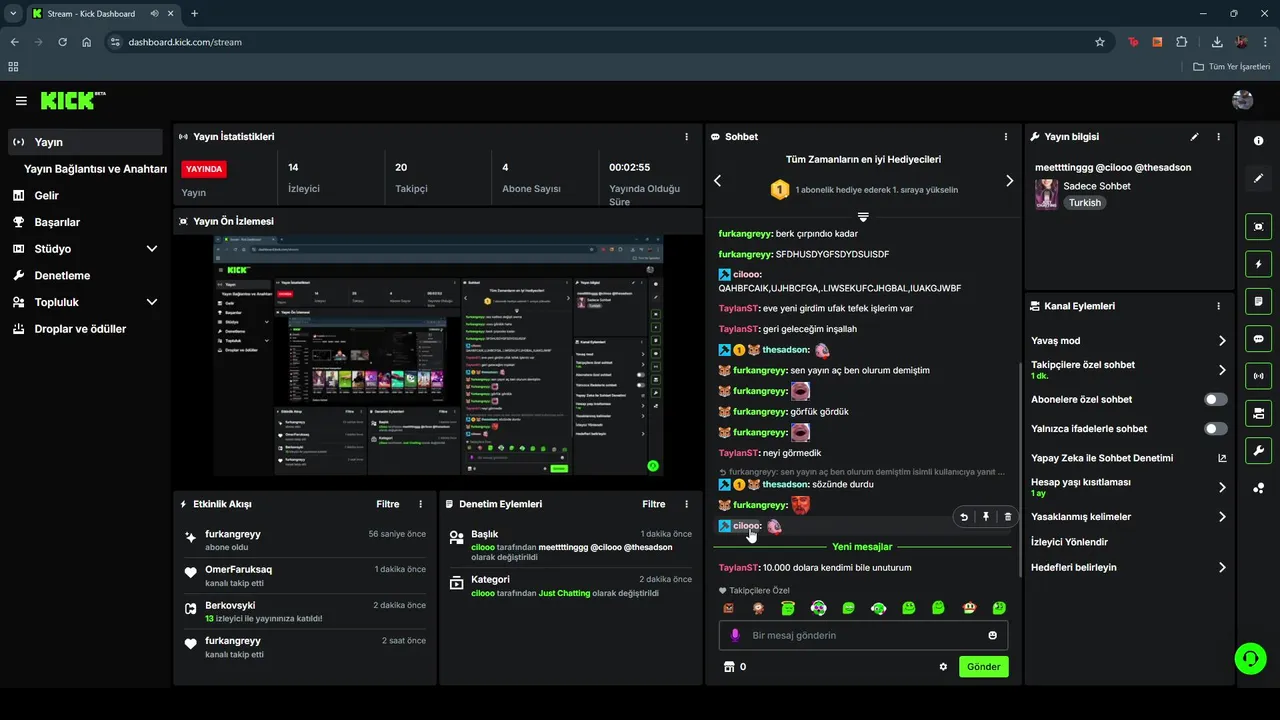1280x720 pixels.
Task: Open Yapay Zeka ile Sohbet Denetimi external link icon
Action: click(1222, 458)
